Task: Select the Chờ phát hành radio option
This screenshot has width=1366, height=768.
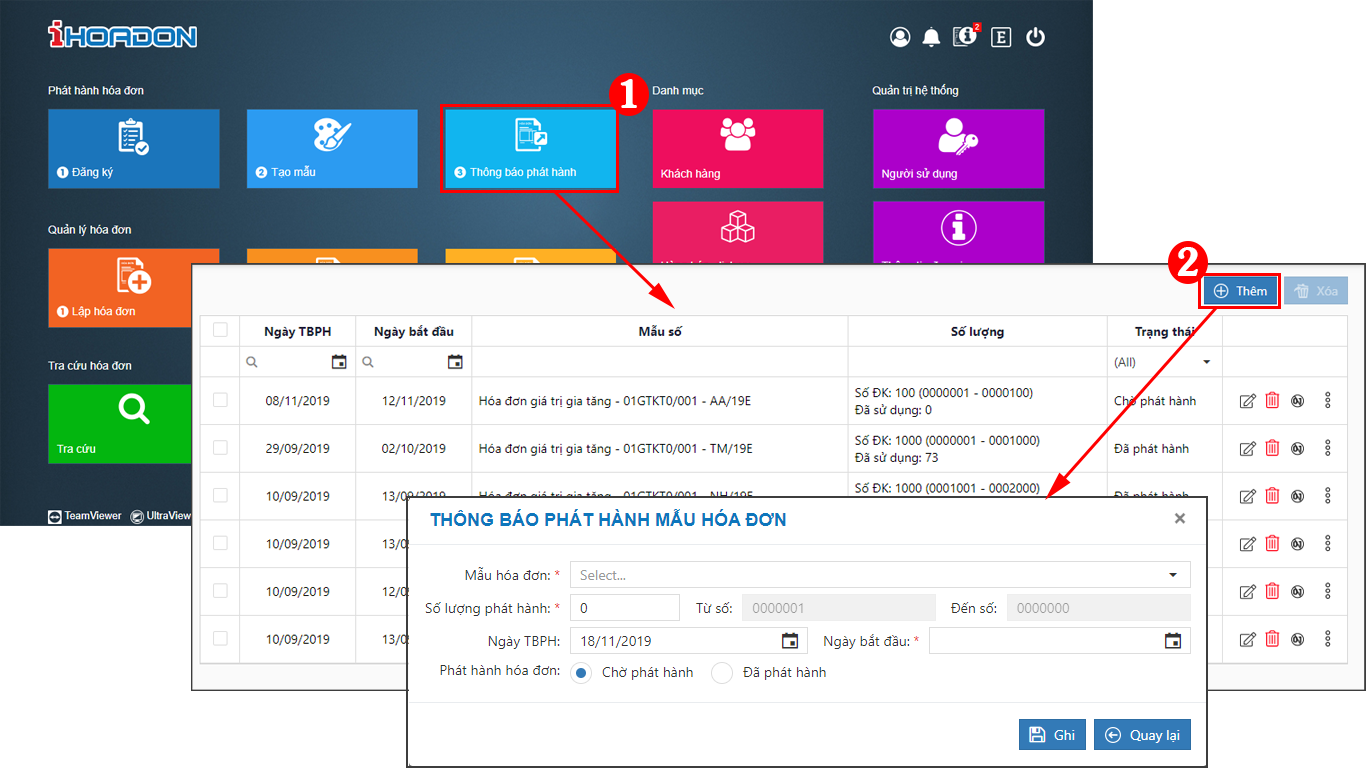Action: click(x=581, y=673)
